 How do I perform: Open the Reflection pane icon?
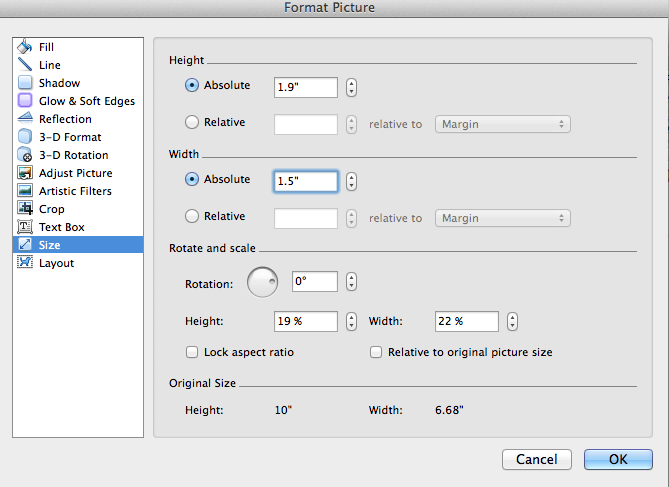tap(25, 118)
